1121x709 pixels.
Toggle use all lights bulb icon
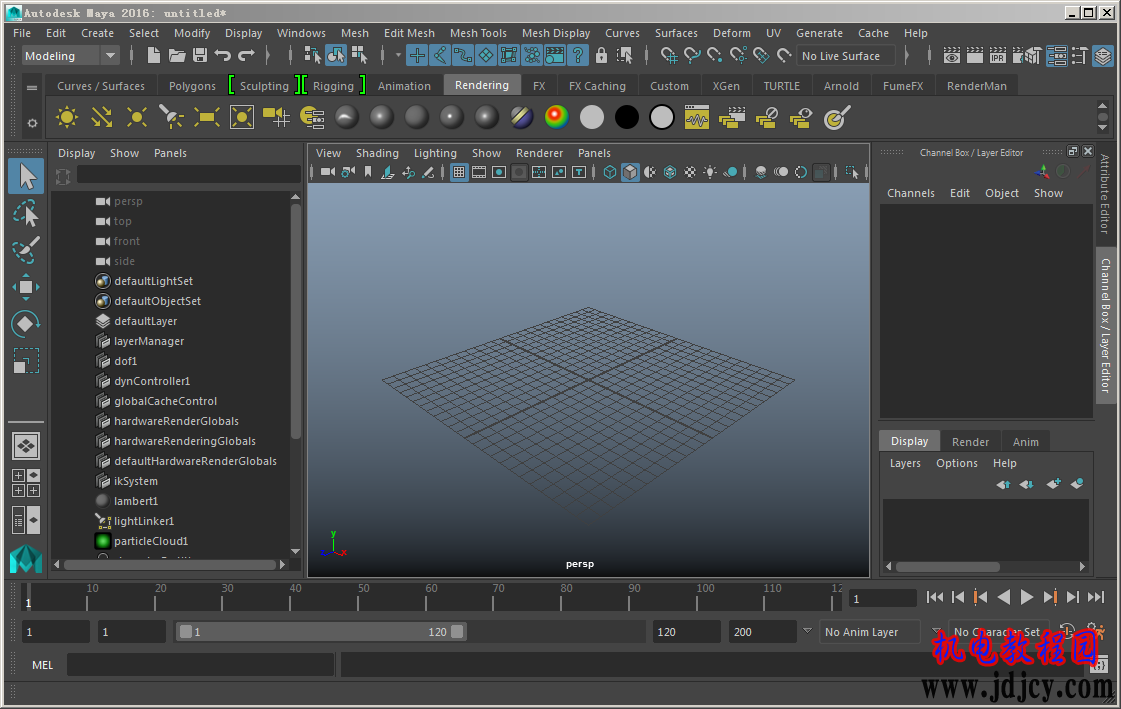[710, 172]
